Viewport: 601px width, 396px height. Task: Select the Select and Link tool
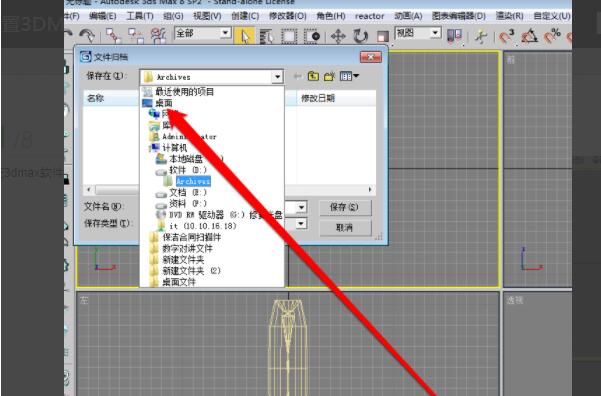coord(113,36)
